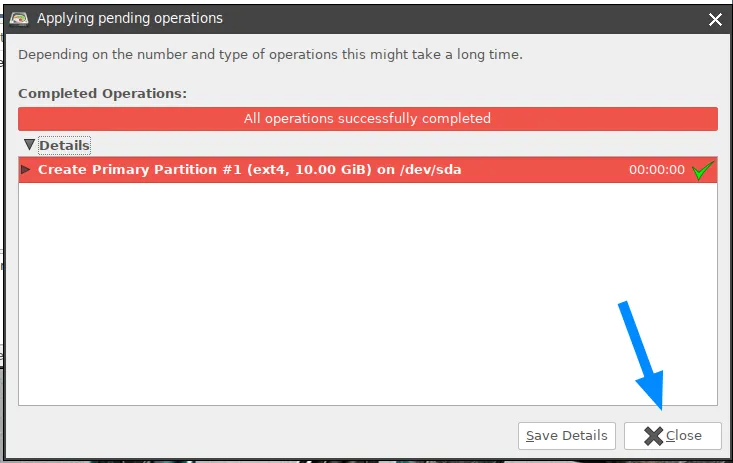Click the Details expander label
This screenshot has width=733, height=463.
click(64, 145)
